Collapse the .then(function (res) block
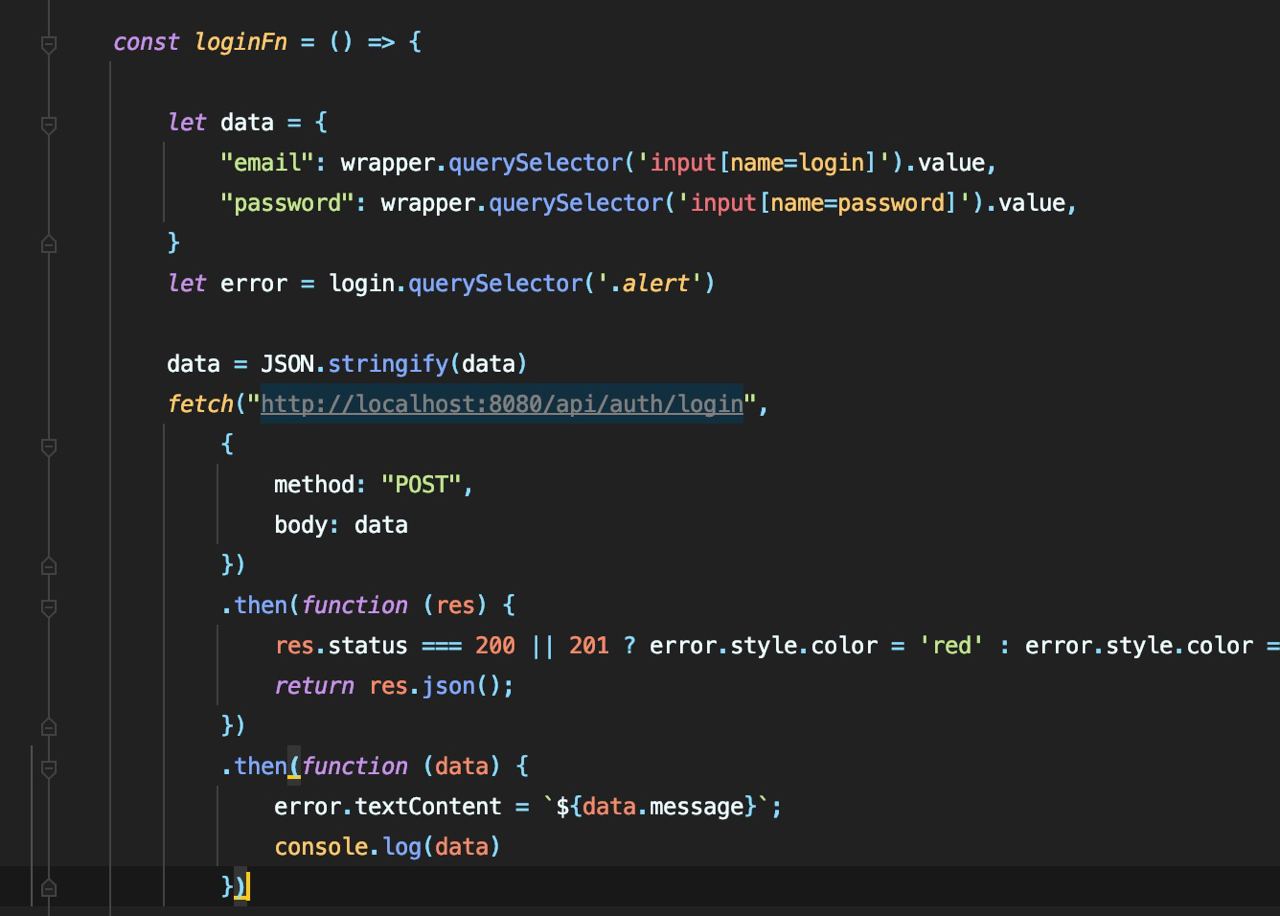Viewport: 1280px width, 916px height. tap(48, 607)
